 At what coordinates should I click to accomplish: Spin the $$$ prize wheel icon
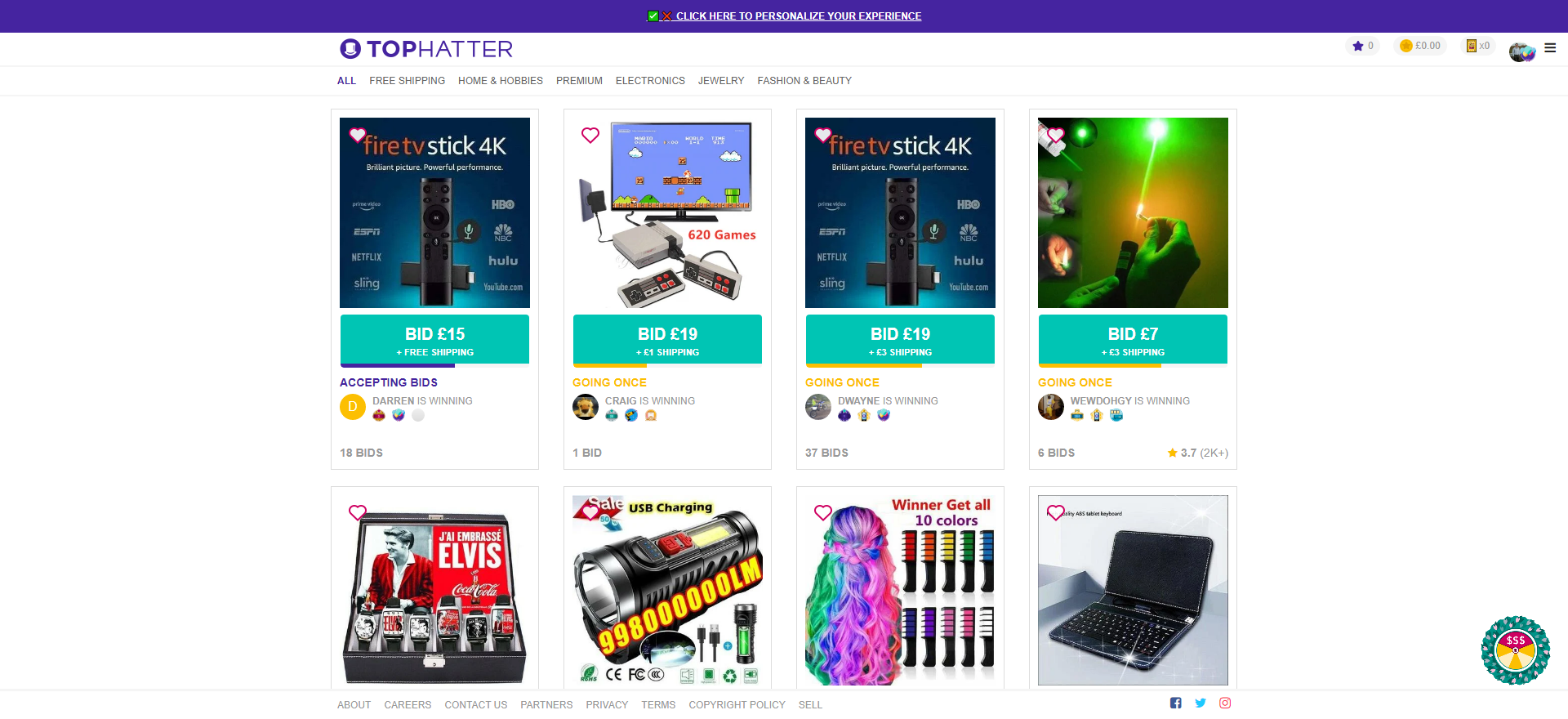pos(1516,650)
